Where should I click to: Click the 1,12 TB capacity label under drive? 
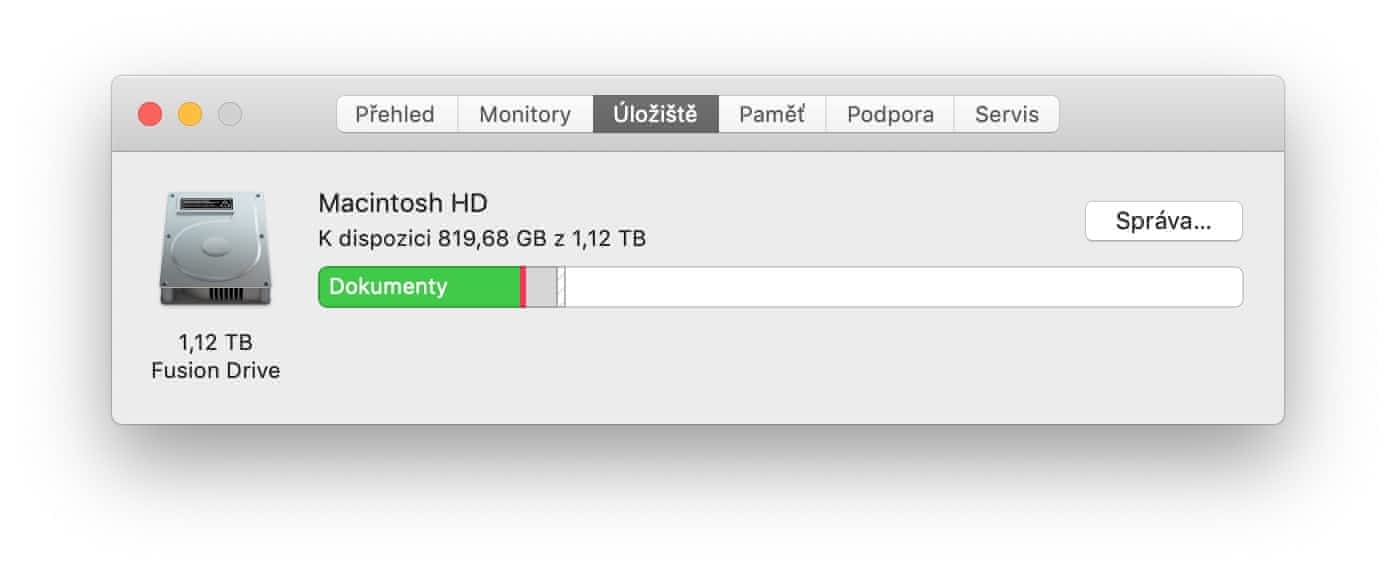(x=215, y=343)
